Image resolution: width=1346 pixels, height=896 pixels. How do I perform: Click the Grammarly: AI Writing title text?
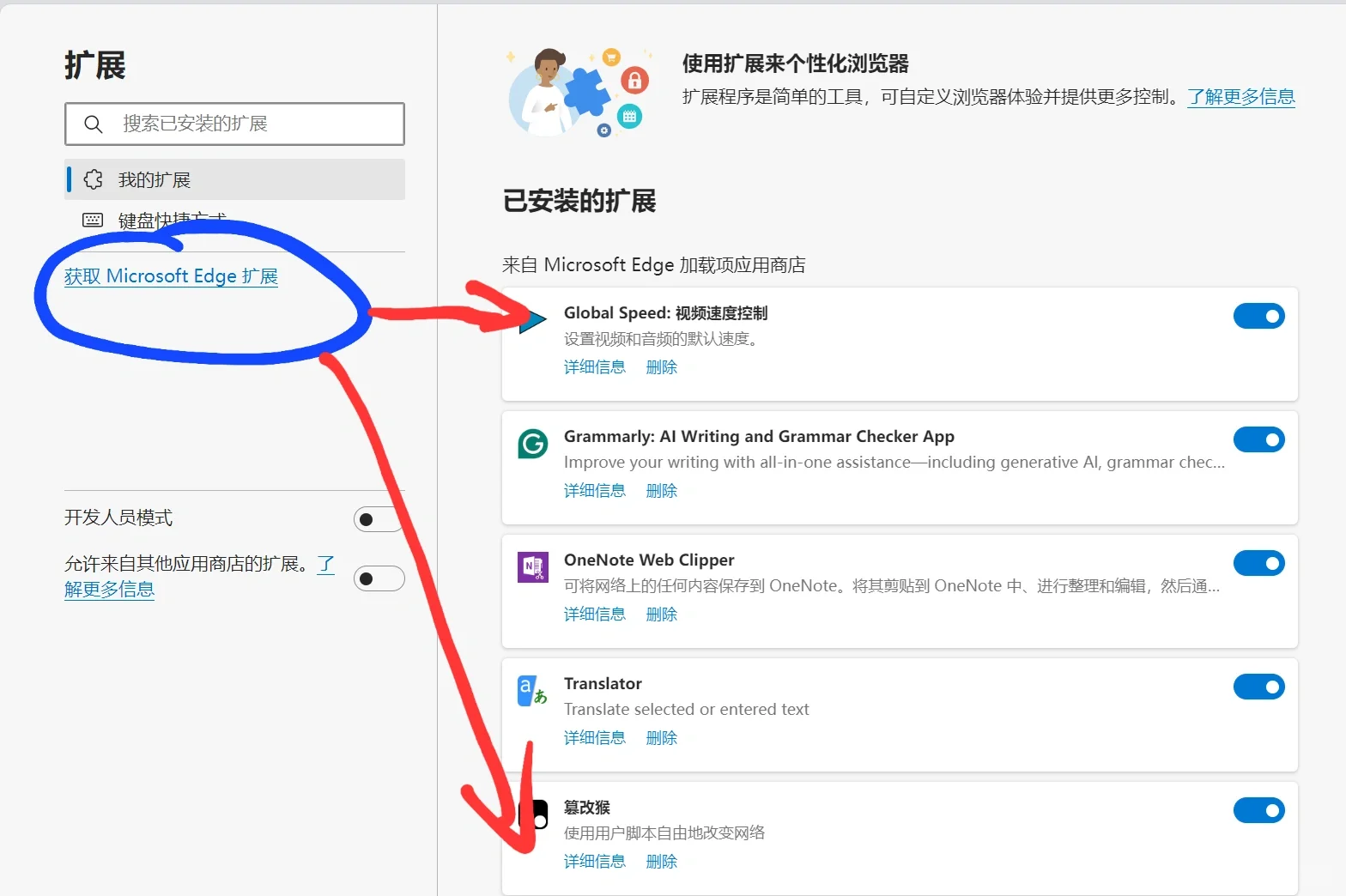pos(759,437)
